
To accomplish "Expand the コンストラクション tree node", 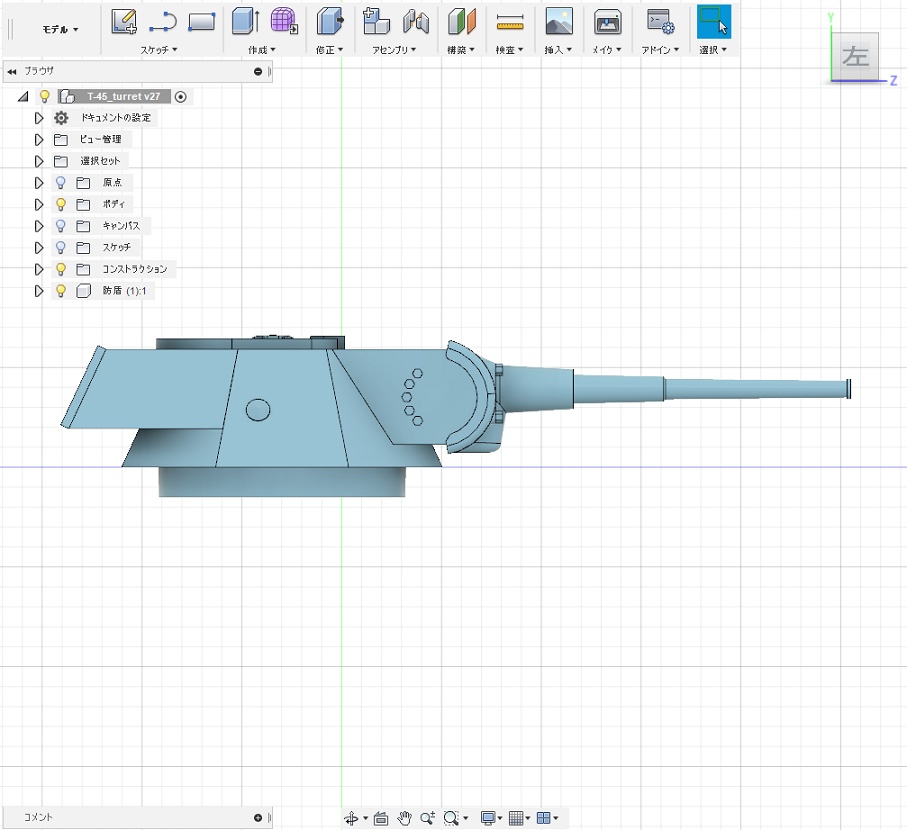I will click(x=39, y=269).
